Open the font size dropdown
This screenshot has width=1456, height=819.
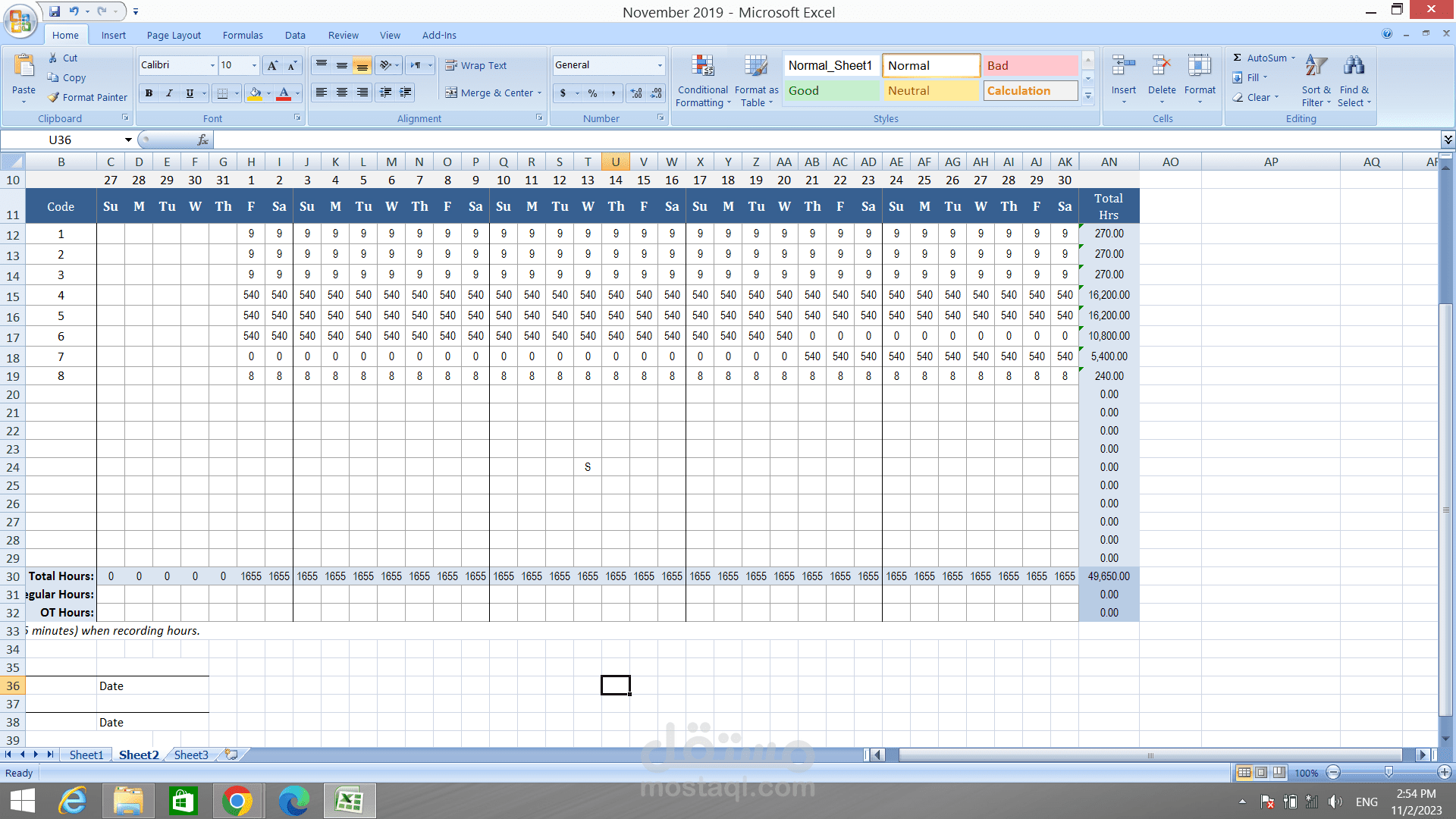[x=254, y=65]
